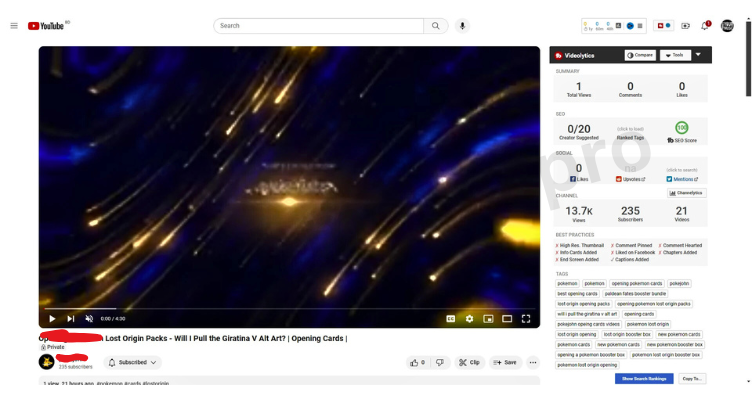Screen dimensions: 752x400
Task: Start voice search with microphone icon
Action: click(462, 26)
